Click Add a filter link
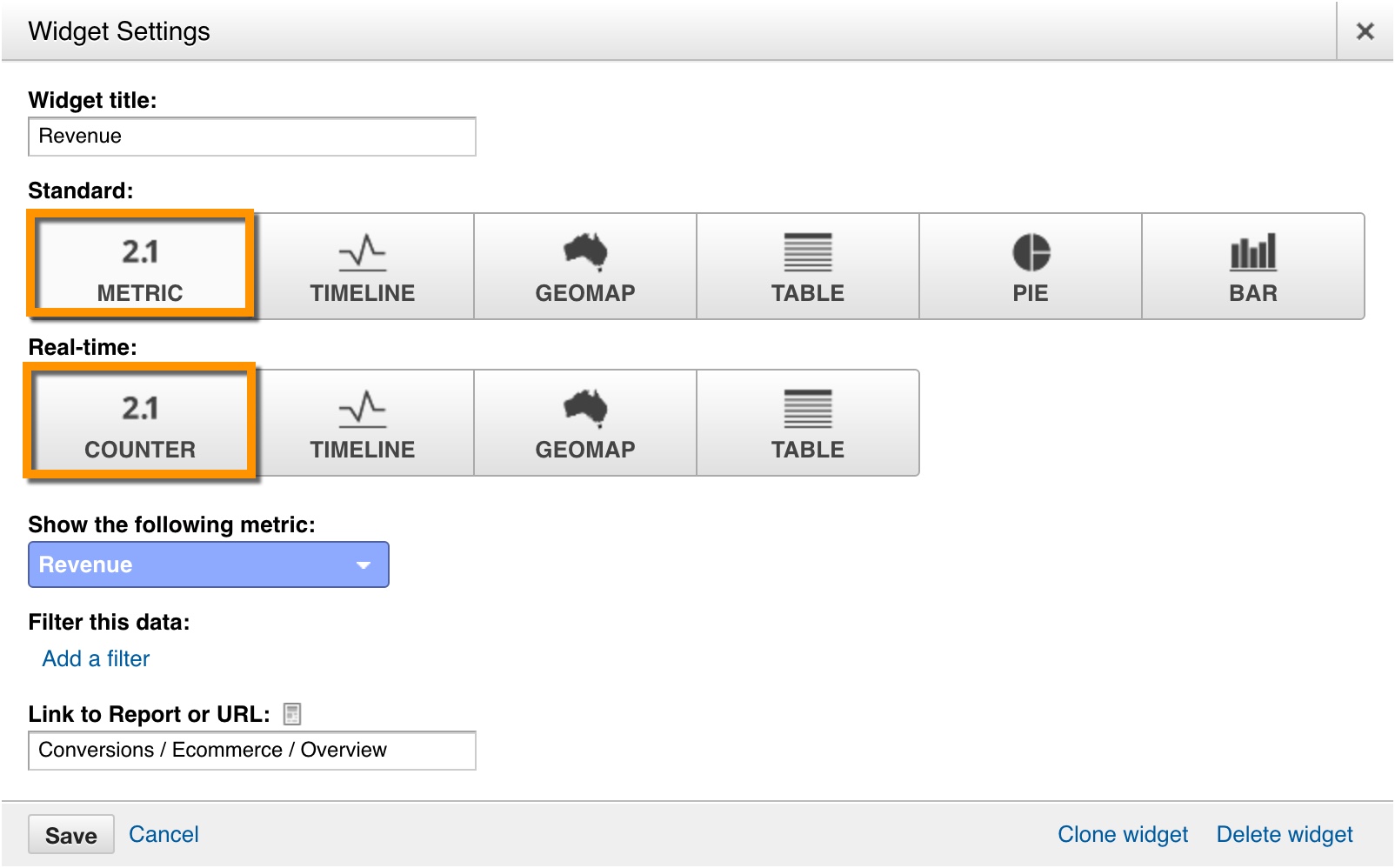Viewport: 1395px width, 868px height. pyautogui.click(x=96, y=658)
